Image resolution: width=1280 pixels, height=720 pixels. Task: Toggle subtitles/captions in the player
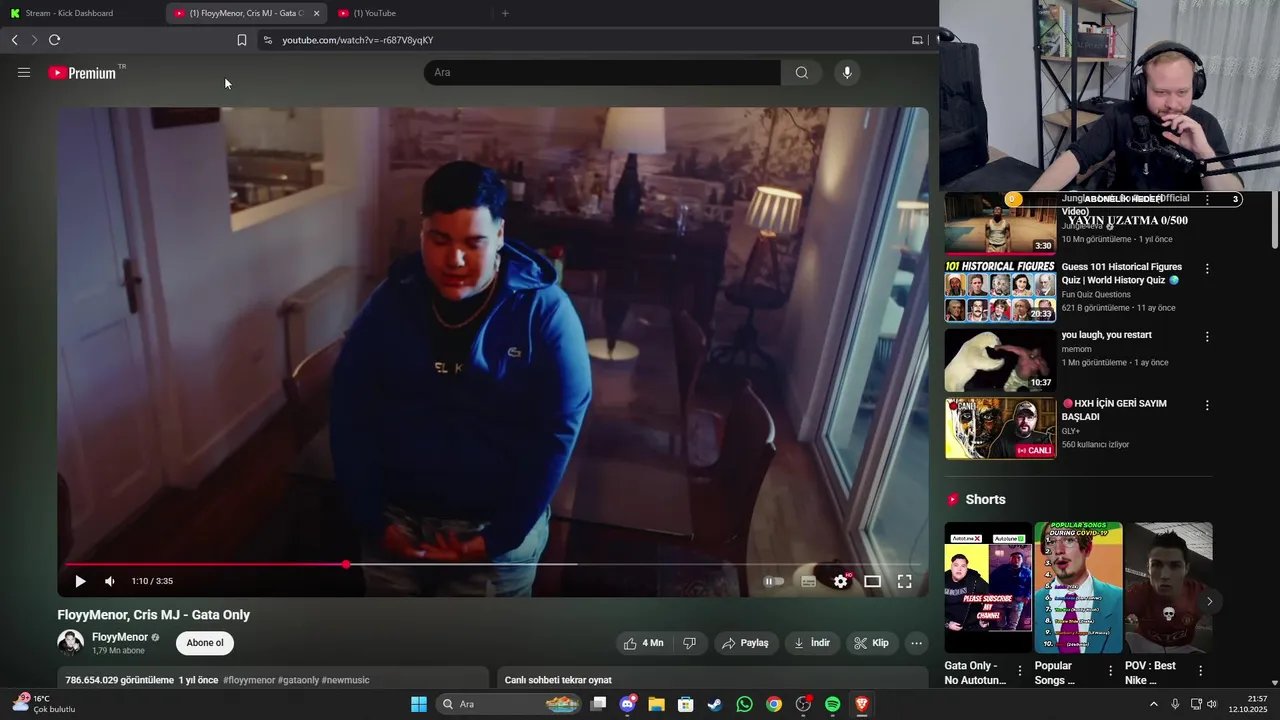coord(808,581)
